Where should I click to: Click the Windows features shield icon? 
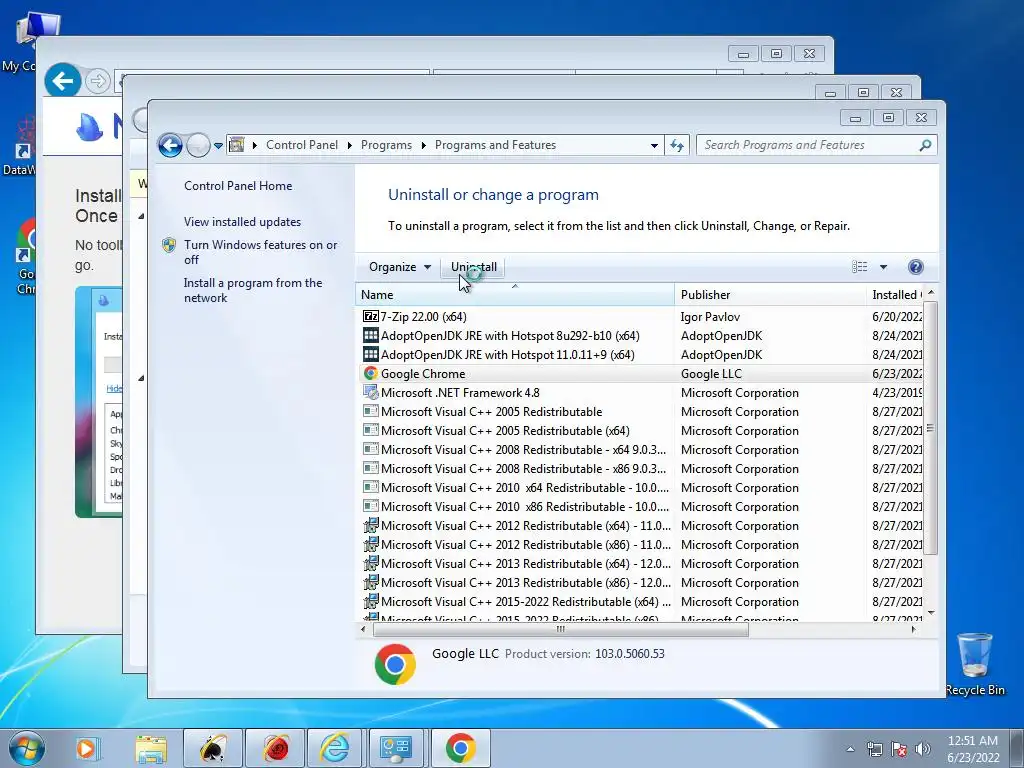point(169,245)
